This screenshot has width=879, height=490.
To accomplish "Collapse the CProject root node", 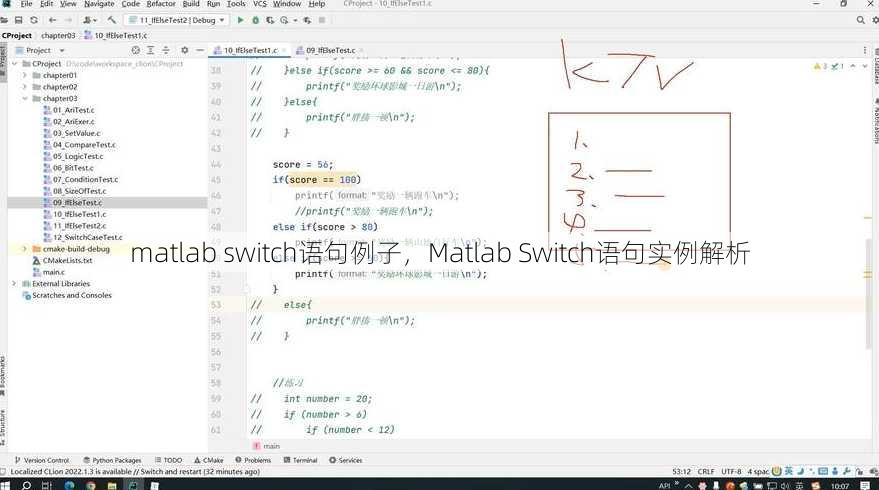I will coord(15,64).
